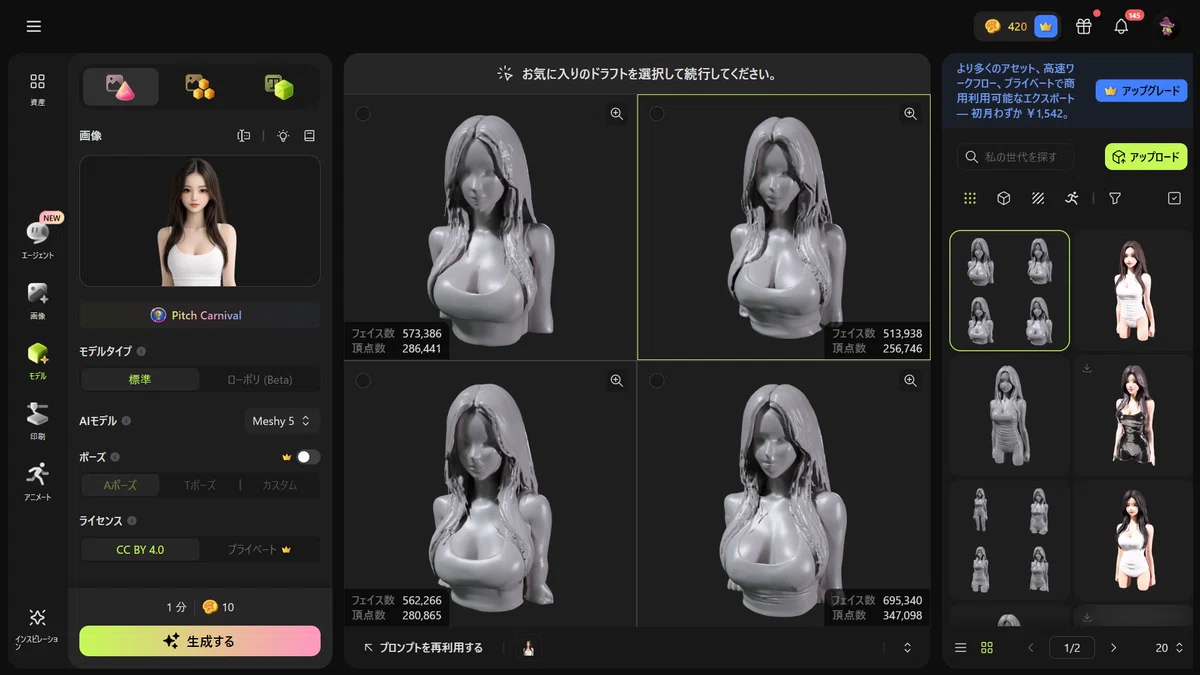
Task: Zoom into draft with 573,386 faces
Action: 617,114
